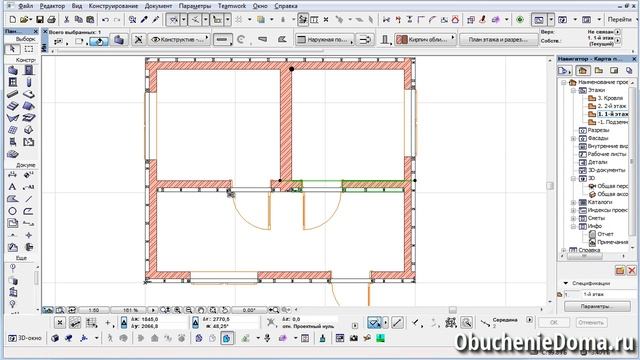Image resolution: width=640 pixels, height=360 pixels.
Task: Click the Print icon in toolbar
Action: click(51, 19)
